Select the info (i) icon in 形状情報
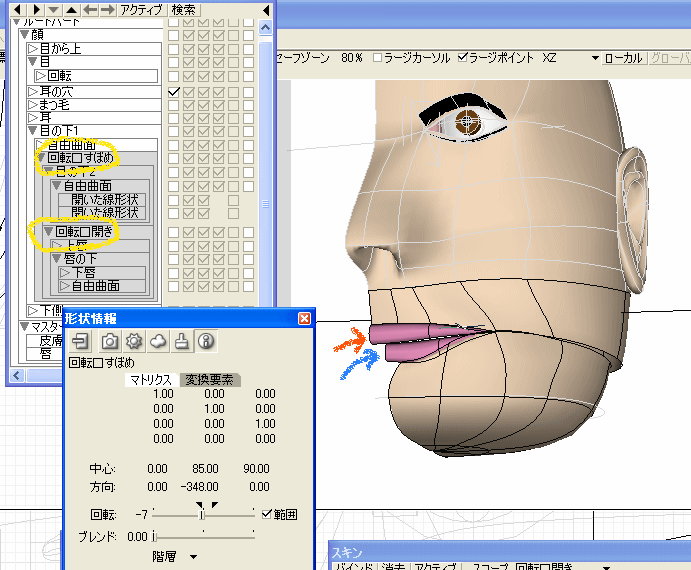This screenshot has height=570, width=691. [x=205, y=340]
